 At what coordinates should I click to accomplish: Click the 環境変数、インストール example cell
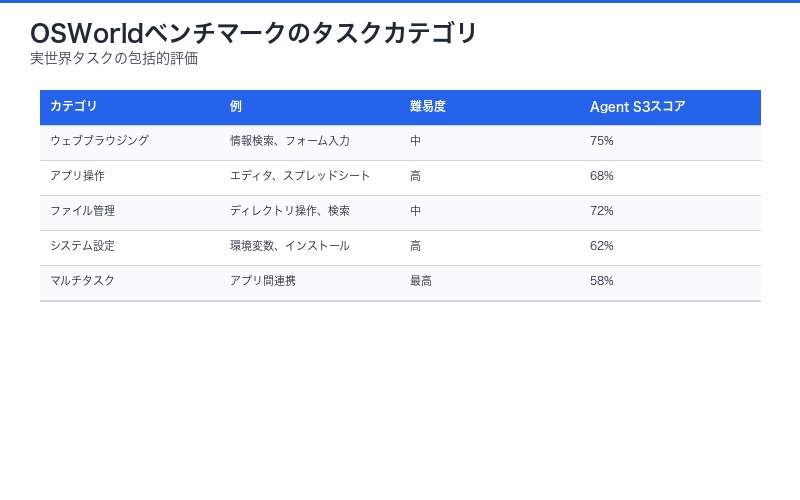(290, 246)
